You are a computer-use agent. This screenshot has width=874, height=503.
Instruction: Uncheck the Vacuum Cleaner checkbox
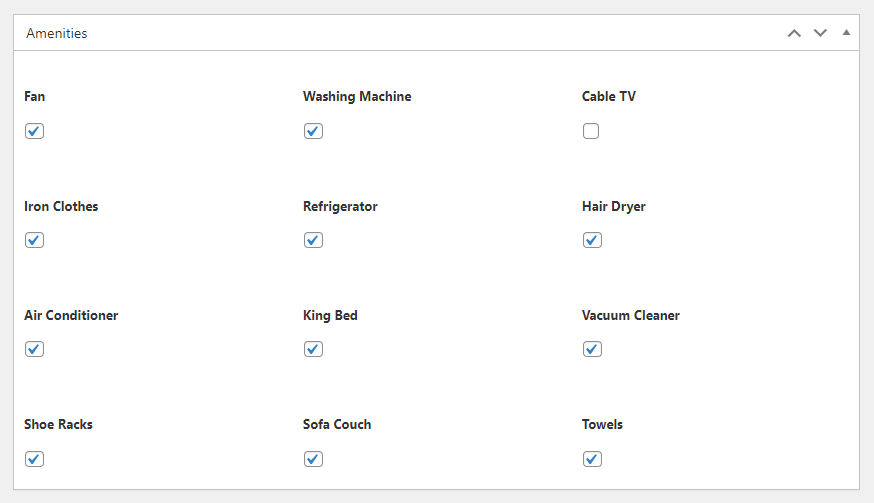[592, 349]
